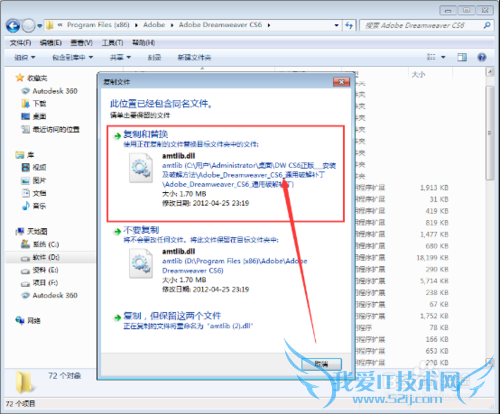Viewport: 500px width, 414px height.
Task: Click the 1,752 KB size cell
Action: pos(434,316)
